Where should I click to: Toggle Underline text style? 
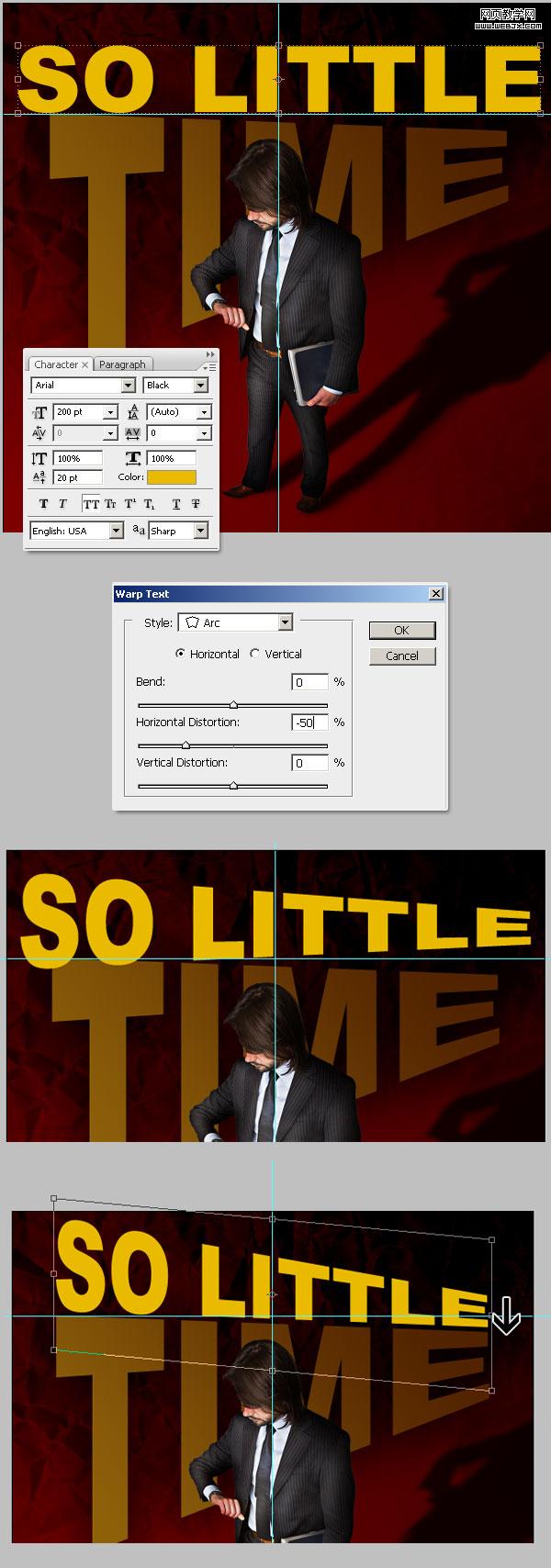(x=176, y=504)
